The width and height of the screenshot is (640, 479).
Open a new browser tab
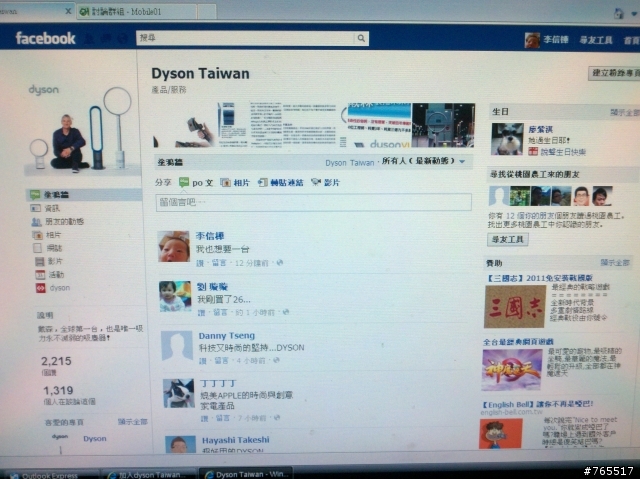[x=207, y=11]
